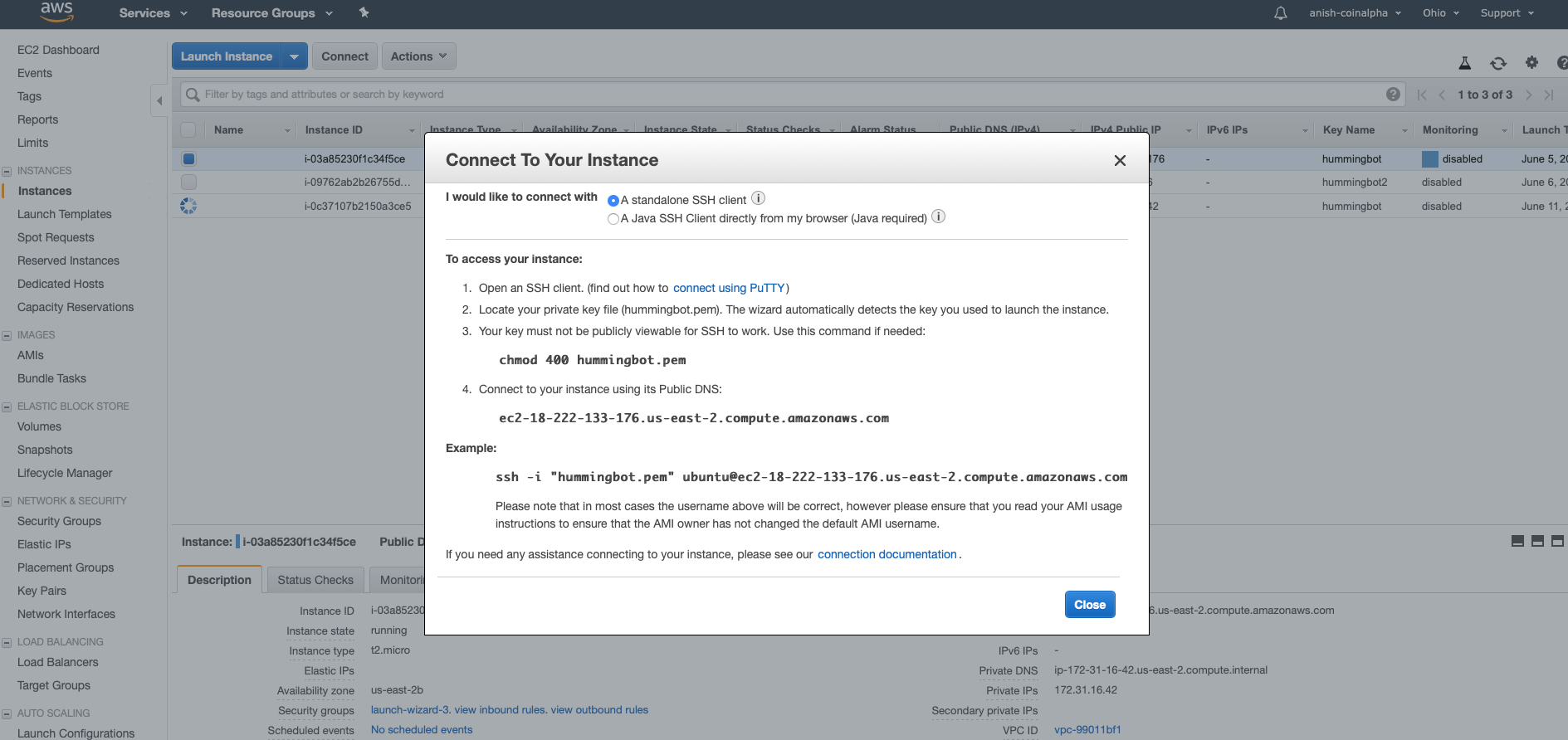Image resolution: width=1568 pixels, height=740 pixels.
Task: Click the search magnifier icon
Action: coord(193,95)
